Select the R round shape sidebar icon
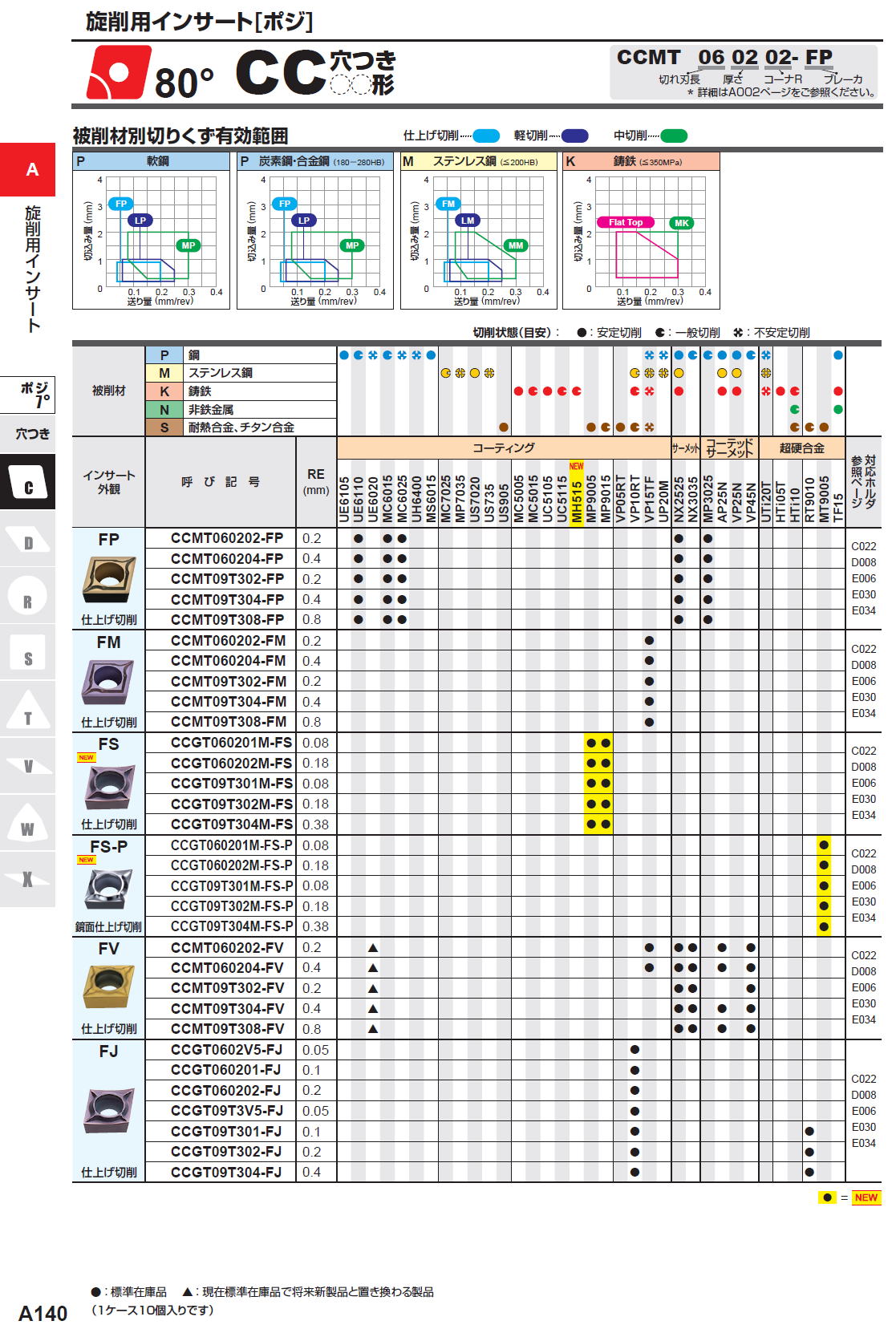 (27, 597)
